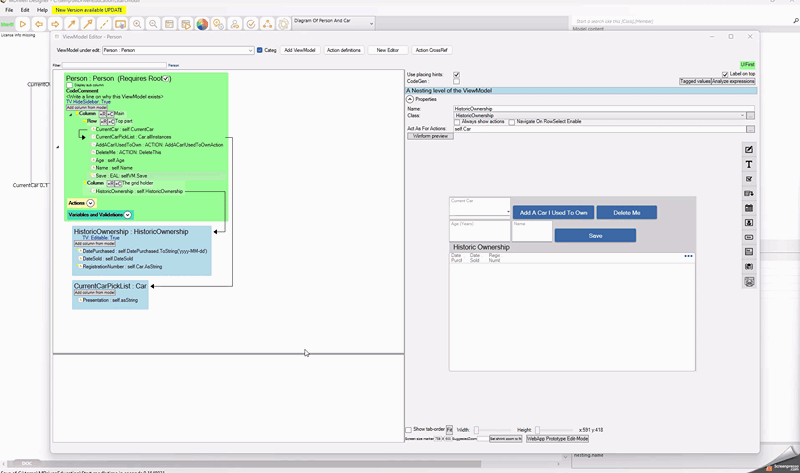Viewport: 800px width, 473px height.
Task: Click the Winform preview button
Action: pos(430,136)
